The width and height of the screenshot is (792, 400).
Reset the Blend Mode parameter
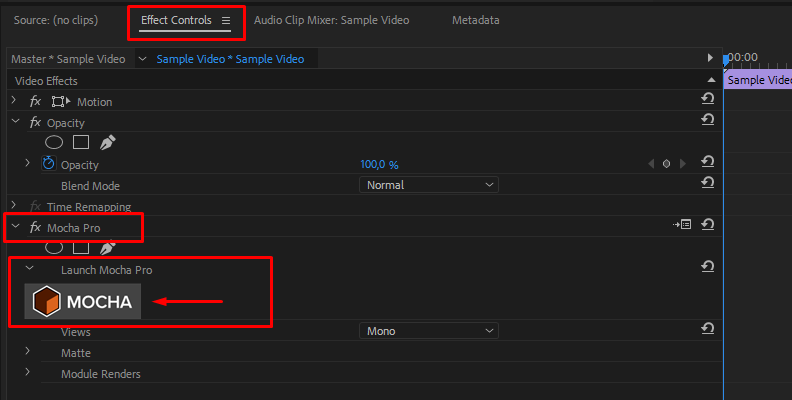[x=708, y=182]
